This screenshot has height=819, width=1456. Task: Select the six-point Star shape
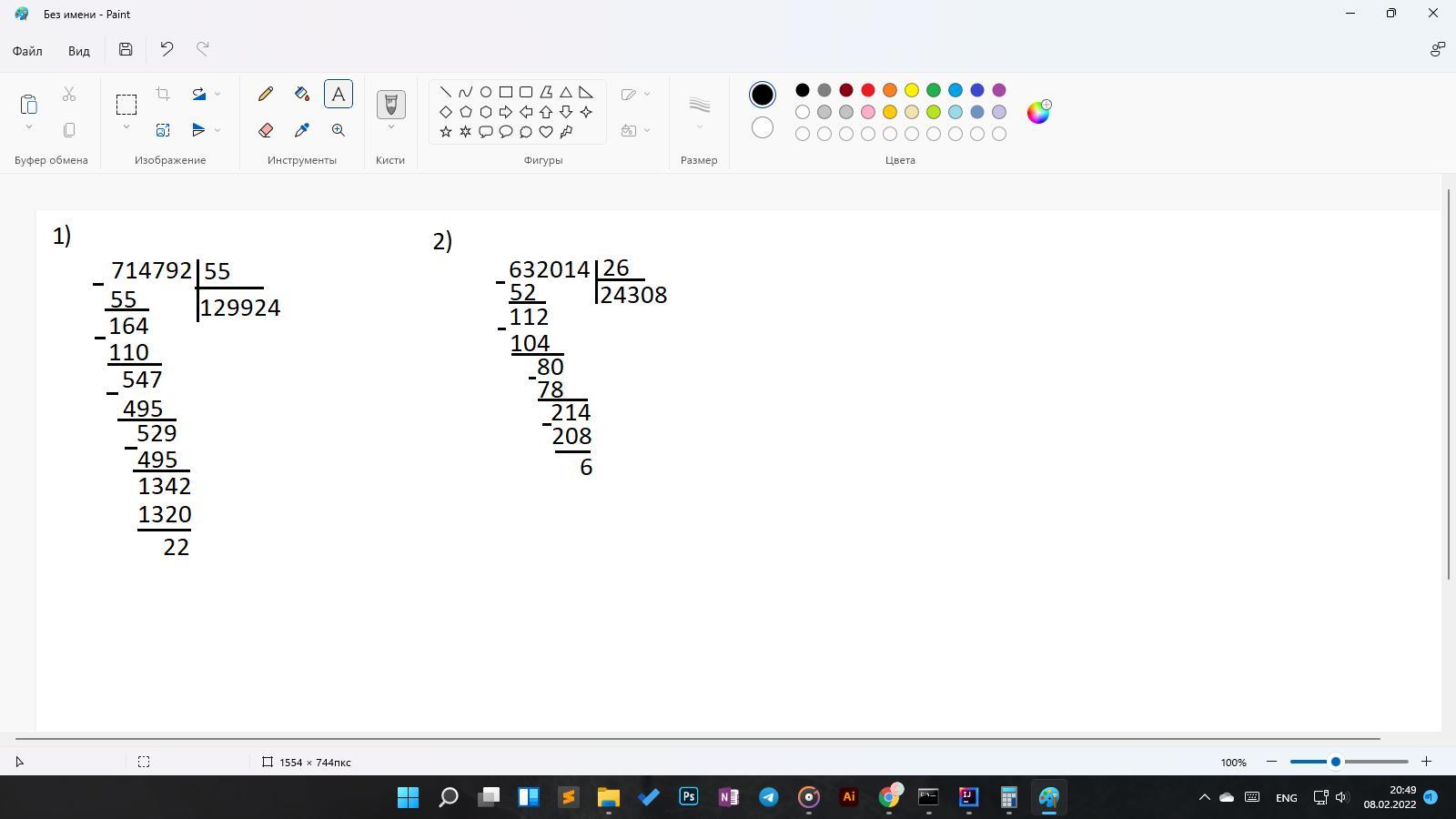coord(466,132)
